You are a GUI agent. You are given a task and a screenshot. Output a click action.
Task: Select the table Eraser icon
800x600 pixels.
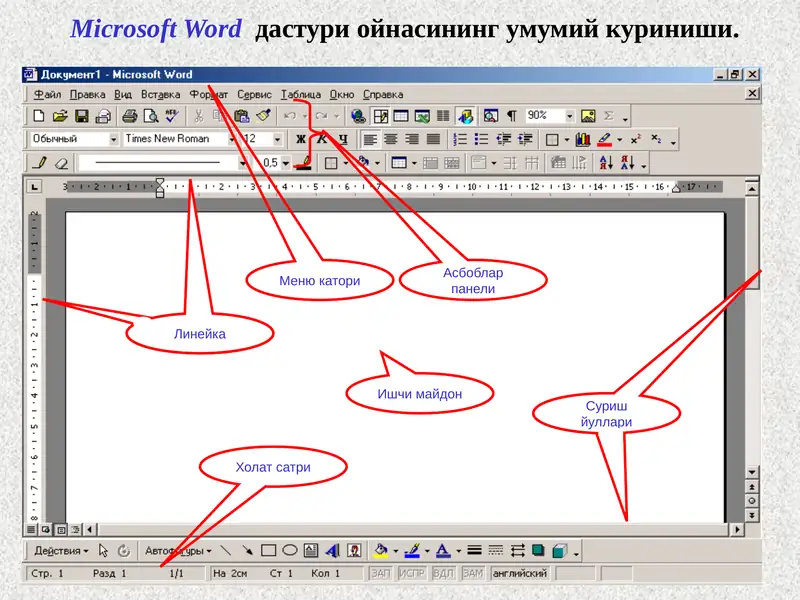click(x=62, y=163)
